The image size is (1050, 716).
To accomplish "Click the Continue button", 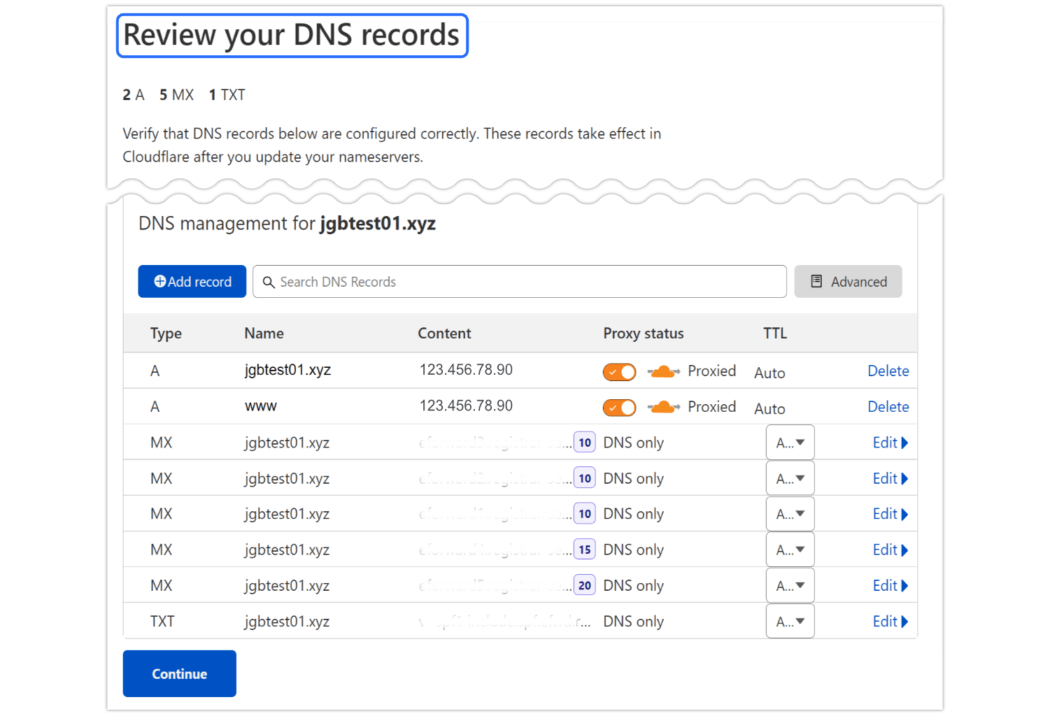I will [x=179, y=673].
